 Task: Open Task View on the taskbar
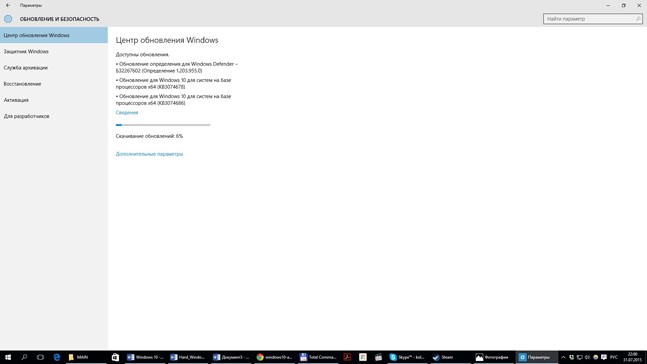click(40, 357)
